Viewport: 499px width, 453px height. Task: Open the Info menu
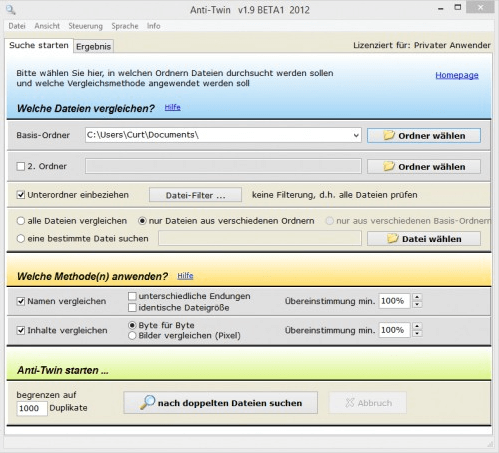153,26
